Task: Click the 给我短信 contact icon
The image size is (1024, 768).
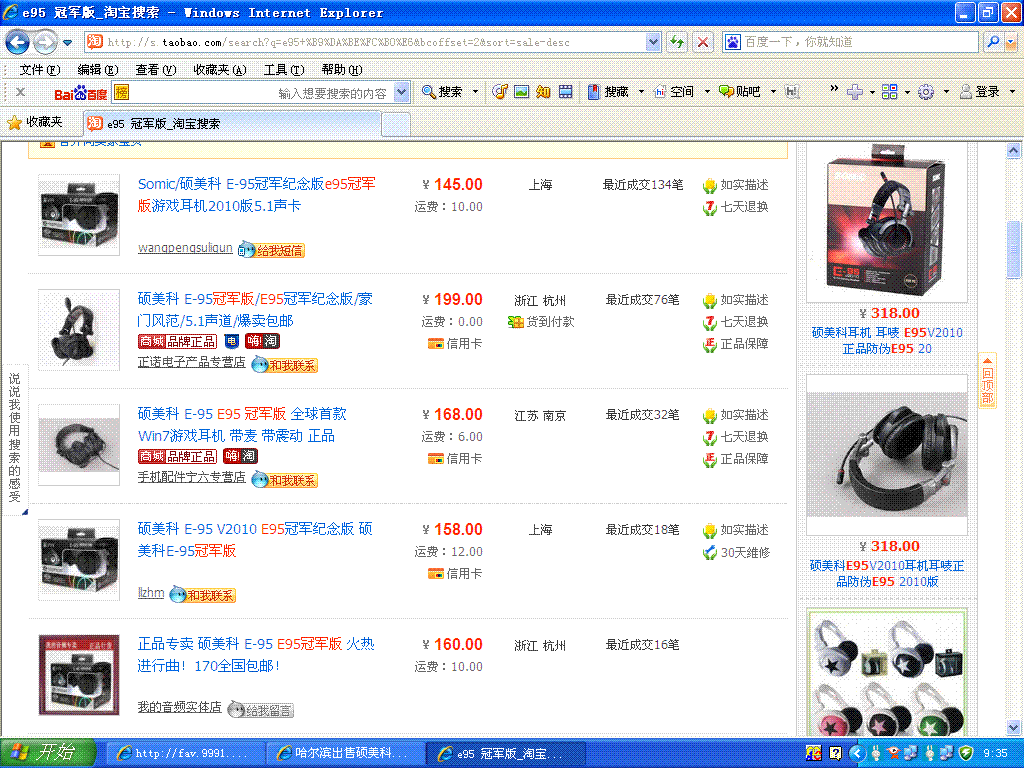Action: [x=271, y=249]
